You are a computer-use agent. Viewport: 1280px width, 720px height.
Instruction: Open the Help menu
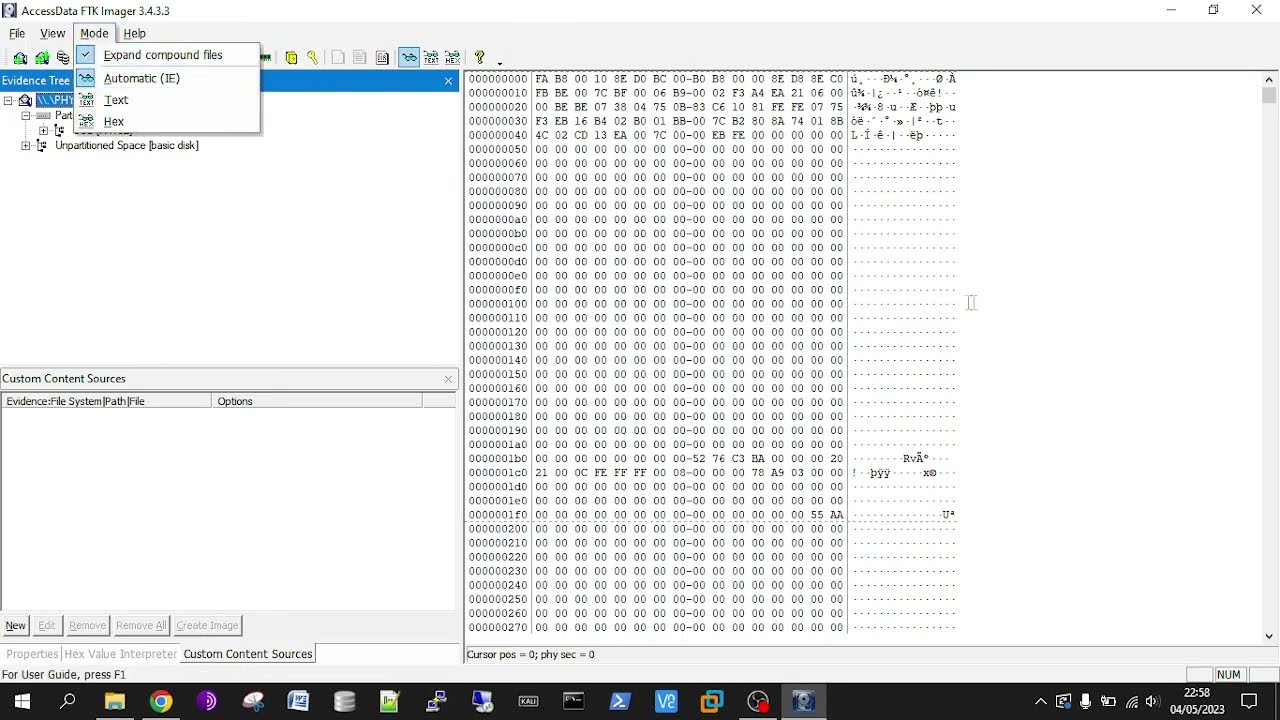point(134,33)
